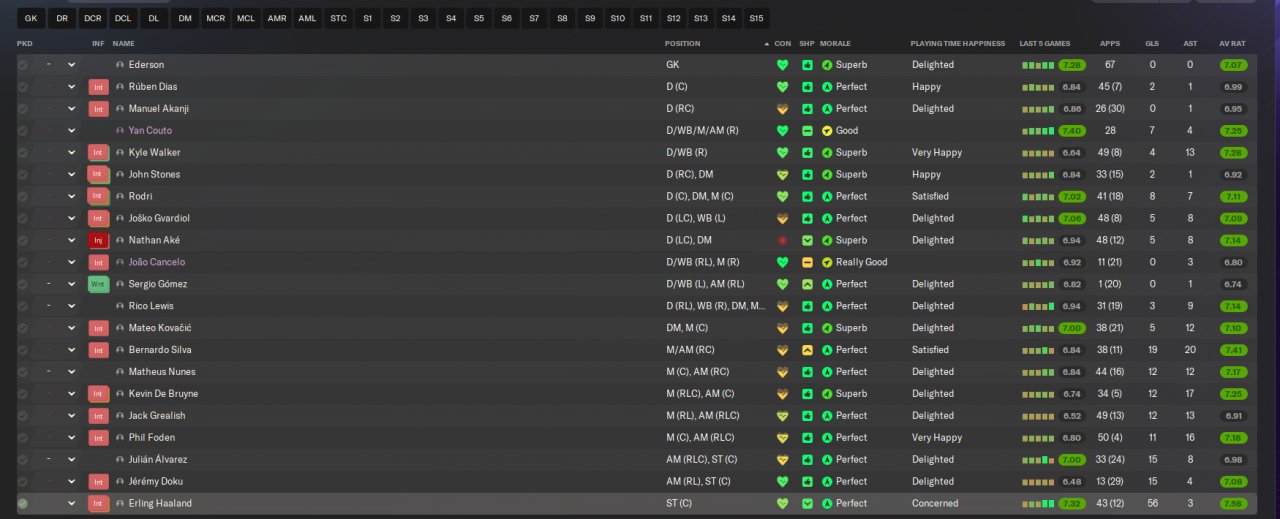Select the DCR position slot
Viewport: 1280px width, 519px height.
click(93, 18)
